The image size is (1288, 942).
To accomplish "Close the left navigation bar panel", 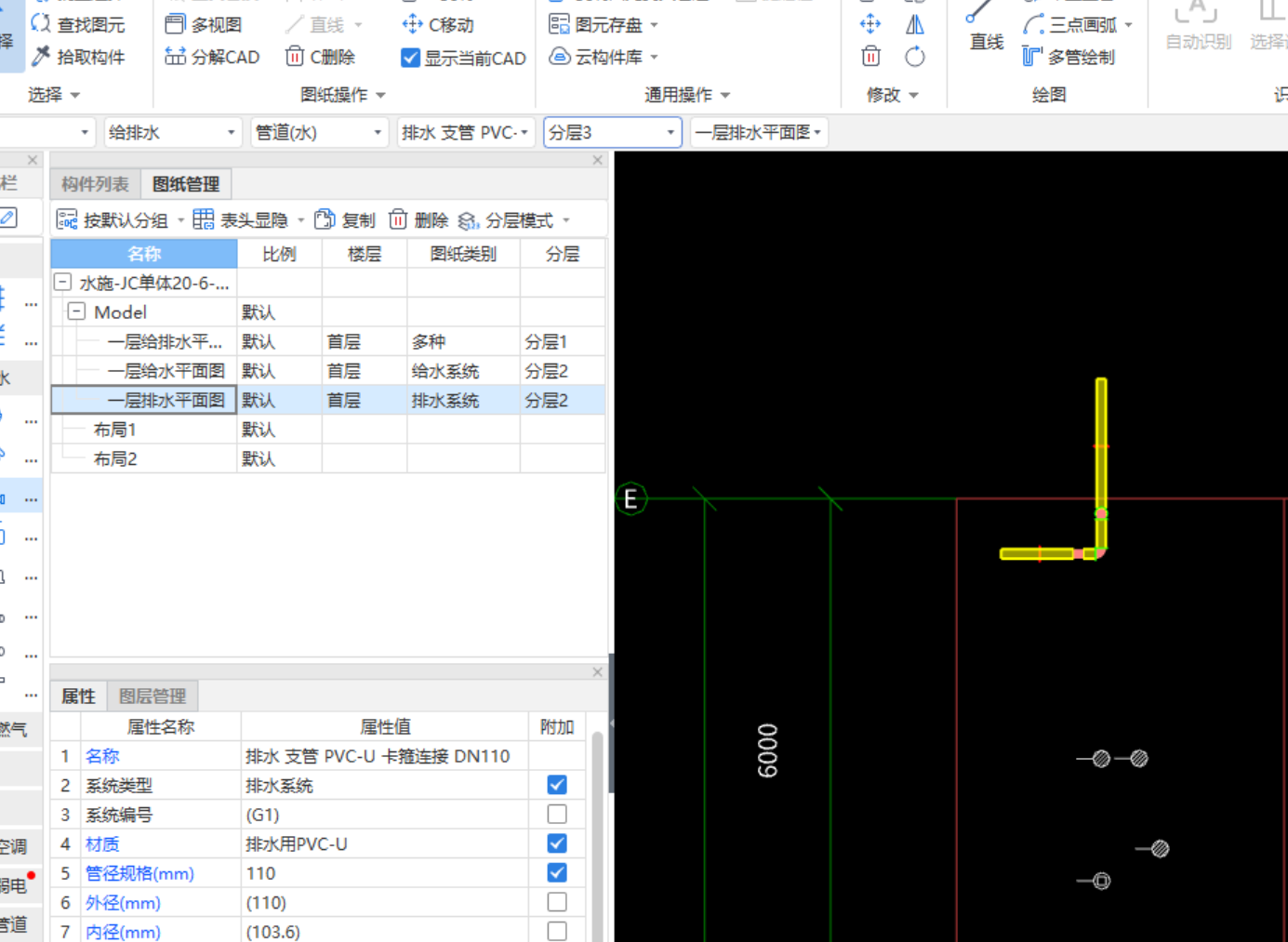I will tap(33, 160).
